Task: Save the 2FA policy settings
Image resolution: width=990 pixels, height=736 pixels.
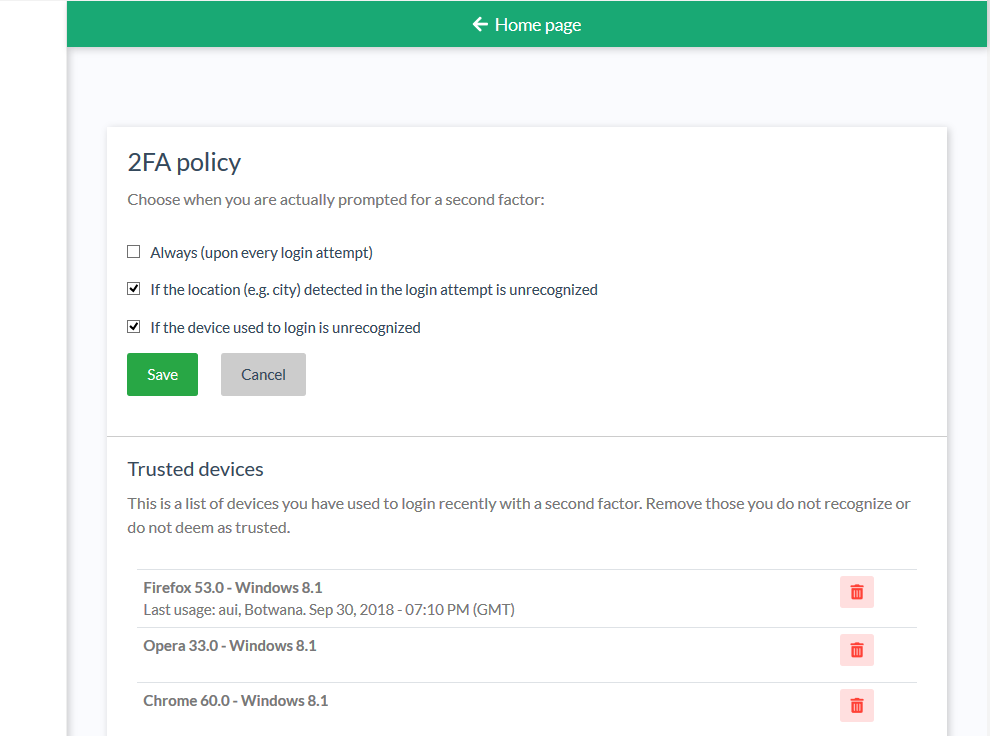Action: pos(162,374)
